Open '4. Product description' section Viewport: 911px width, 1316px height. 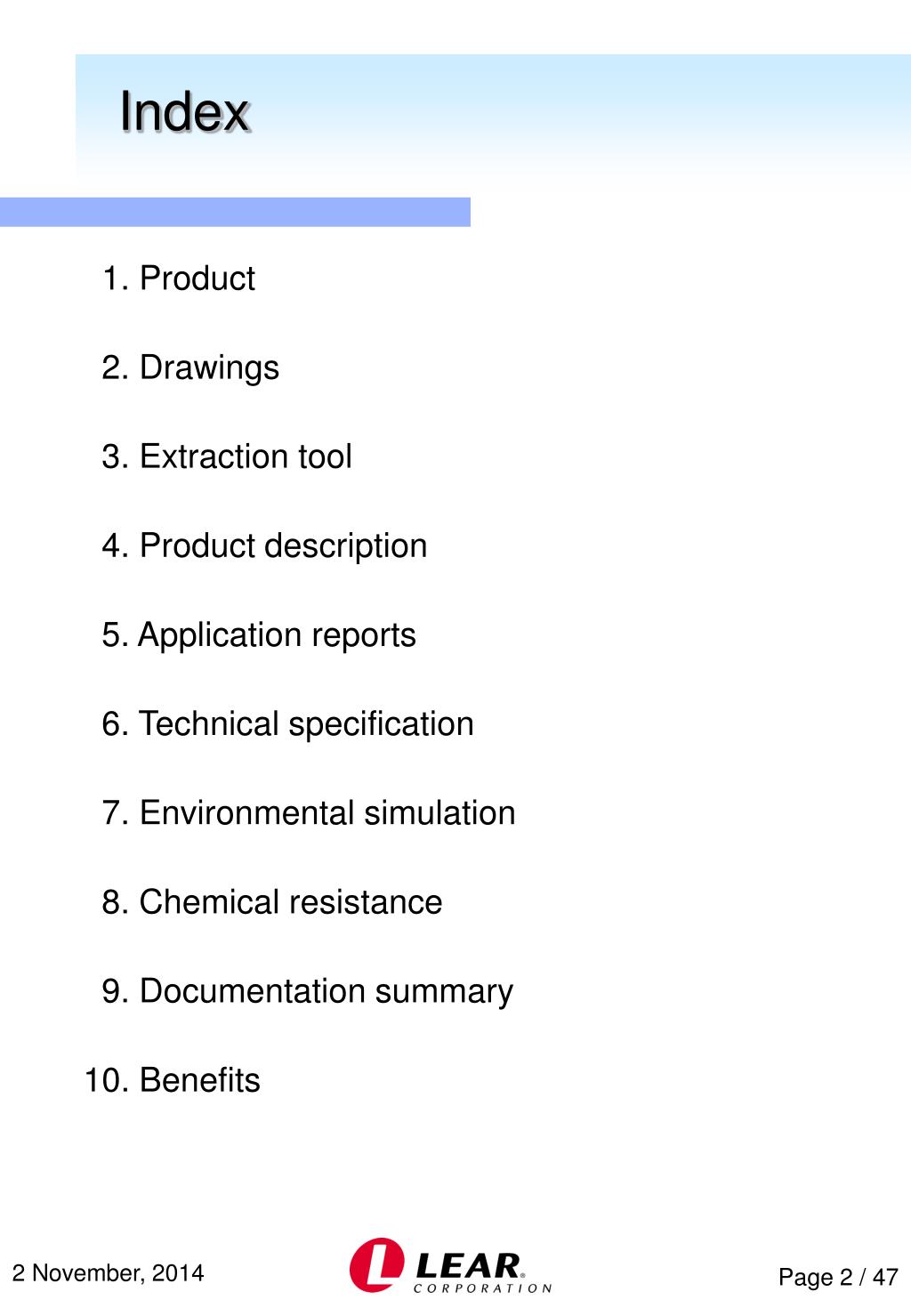pyautogui.click(x=264, y=545)
